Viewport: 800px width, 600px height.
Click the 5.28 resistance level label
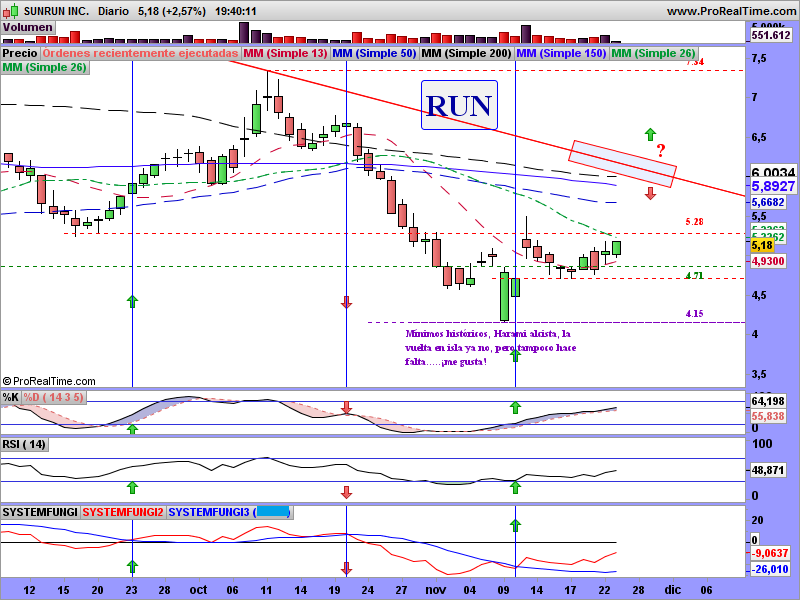694,221
